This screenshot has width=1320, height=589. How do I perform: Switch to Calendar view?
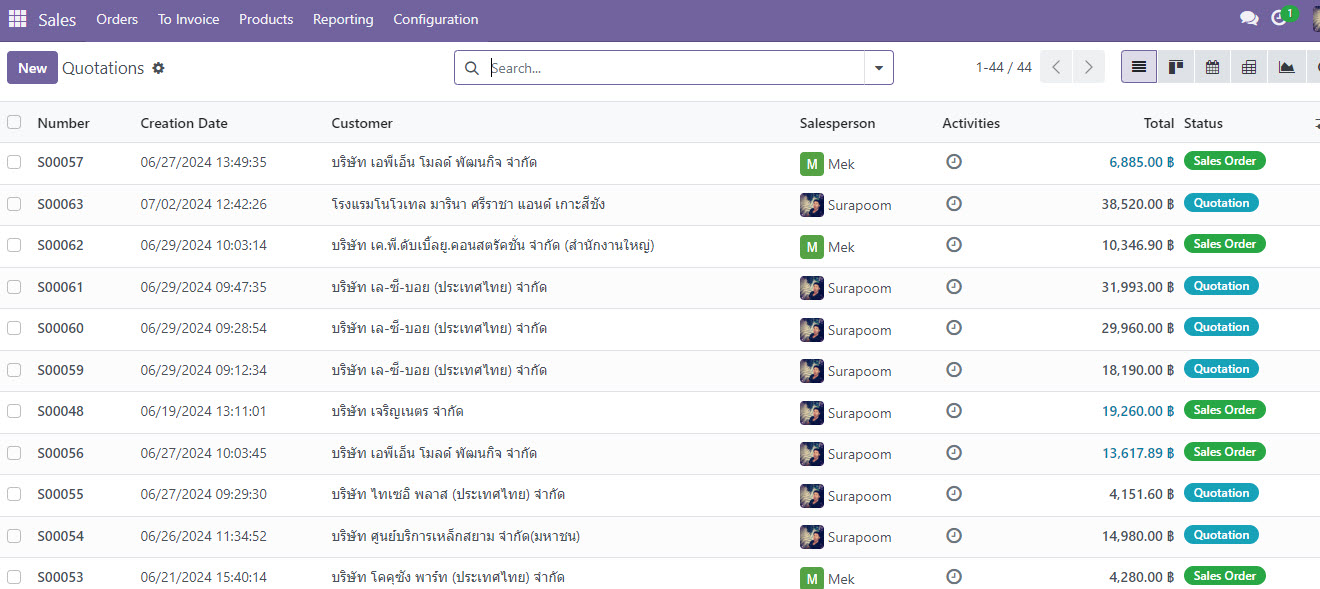pos(1212,68)
